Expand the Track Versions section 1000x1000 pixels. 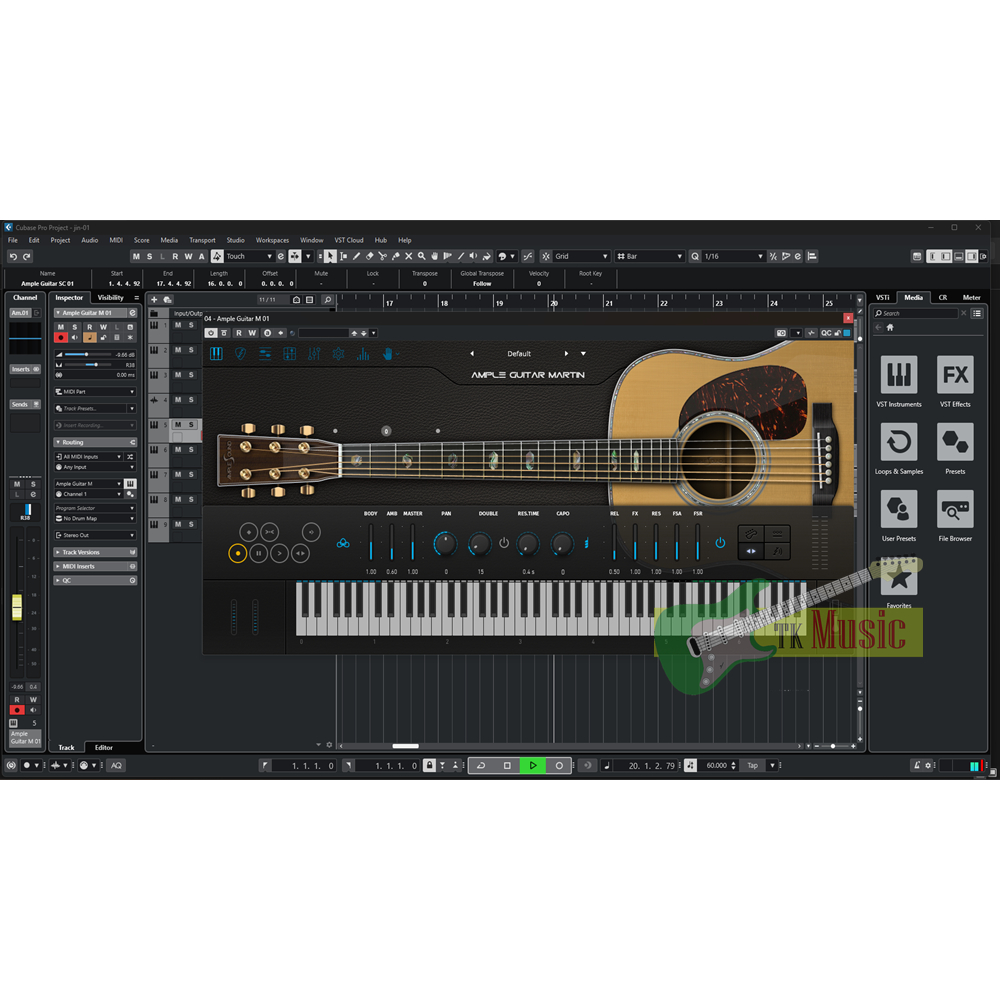click(95, 552)
